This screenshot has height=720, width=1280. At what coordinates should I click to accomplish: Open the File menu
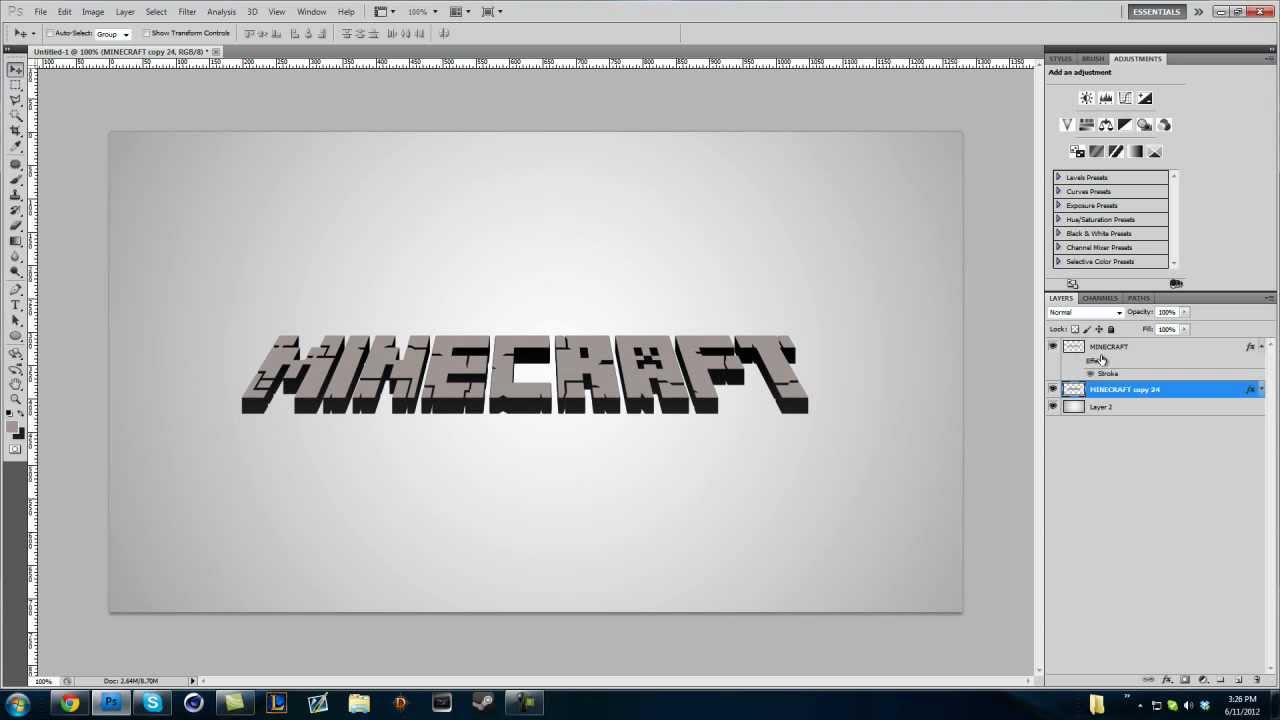click(40, 12)
